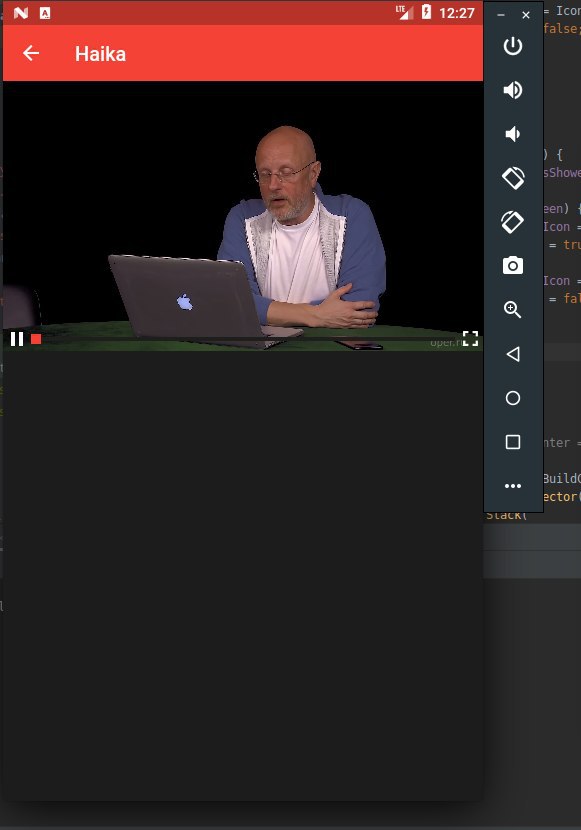Viewport: 581px width, 830px height.
Task: Lower the emulator volume
Action: [513, 134]
